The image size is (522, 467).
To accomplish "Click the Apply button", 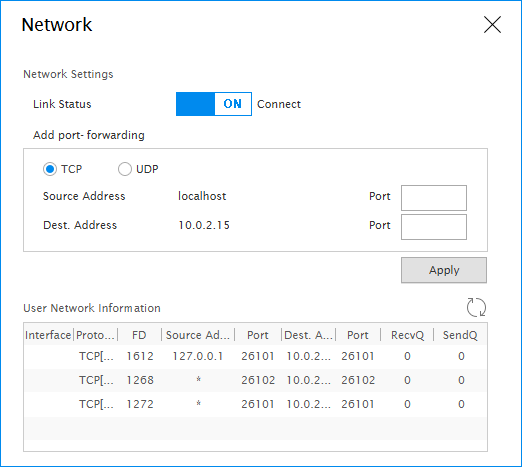I will (x=444, y=270).
